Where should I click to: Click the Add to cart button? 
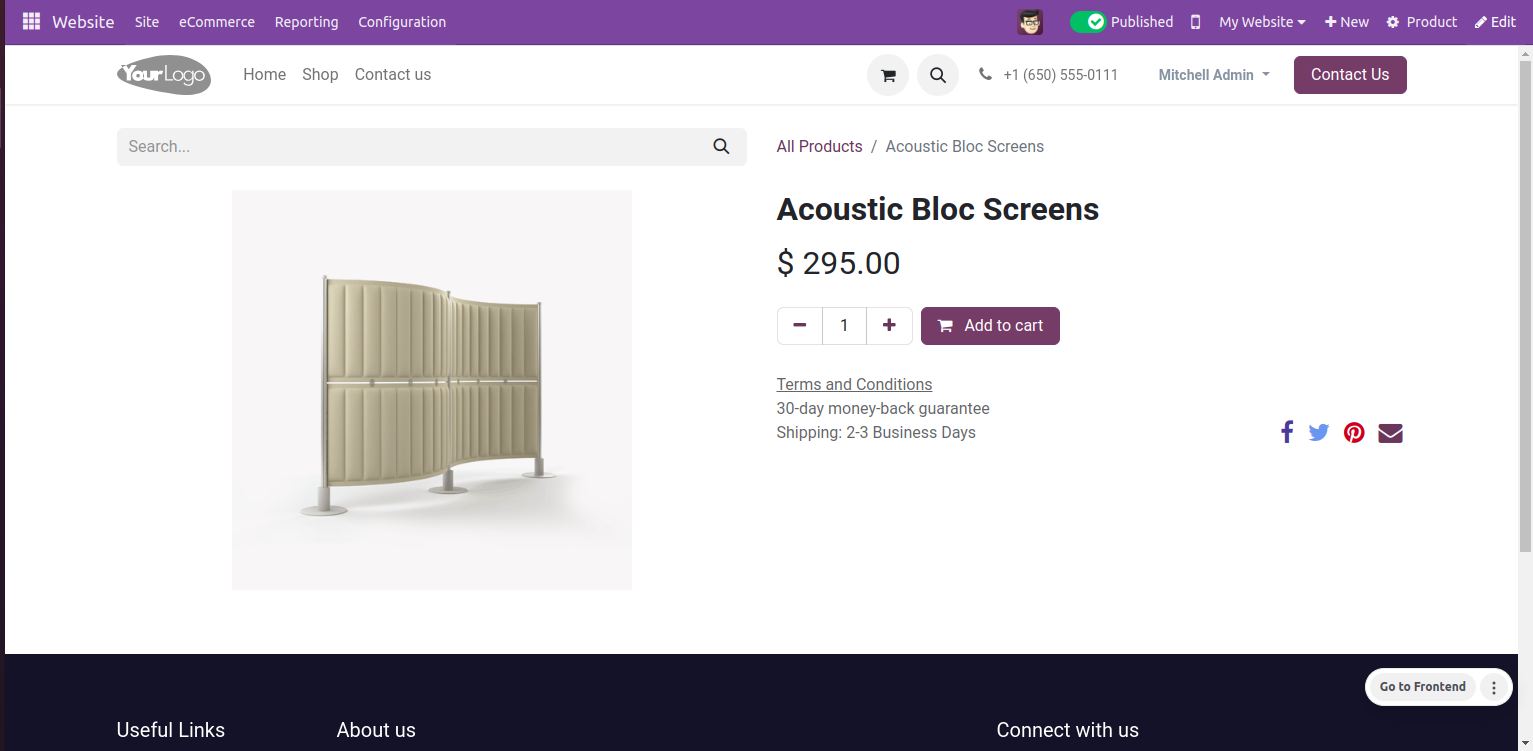point(990,326)
